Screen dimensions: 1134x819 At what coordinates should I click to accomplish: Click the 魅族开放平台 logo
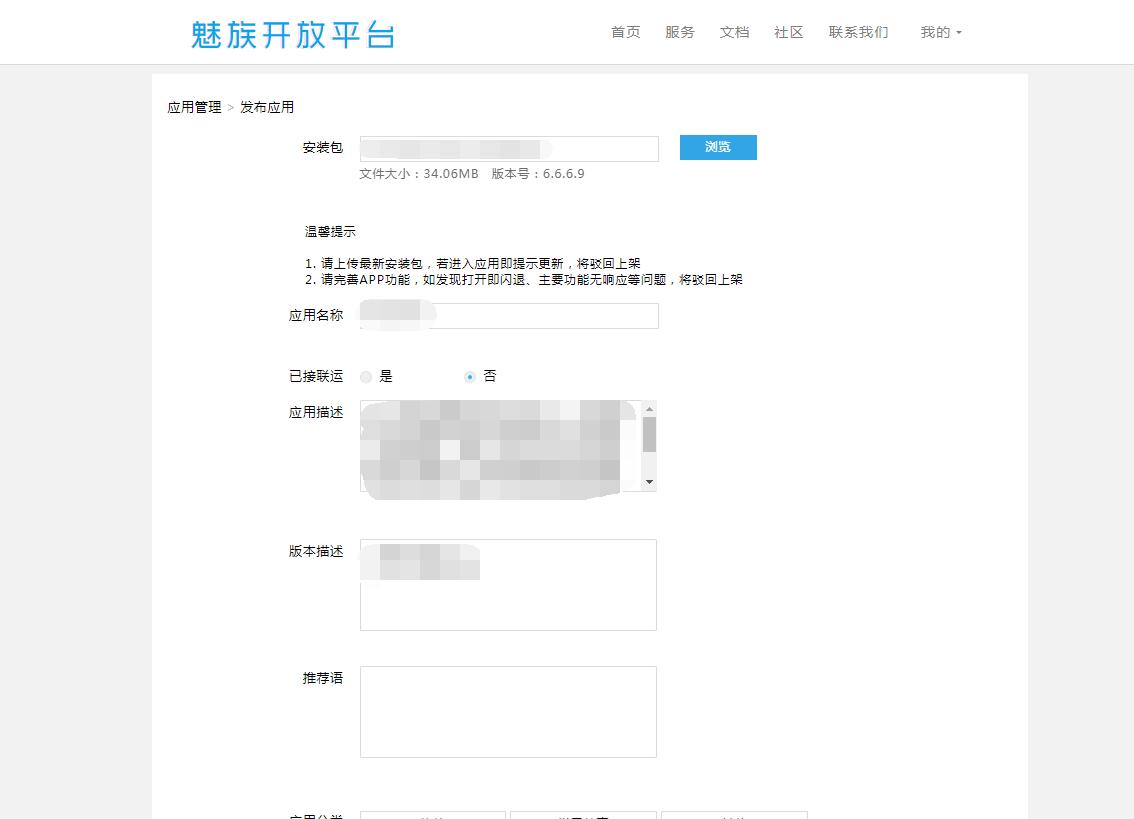293,34
